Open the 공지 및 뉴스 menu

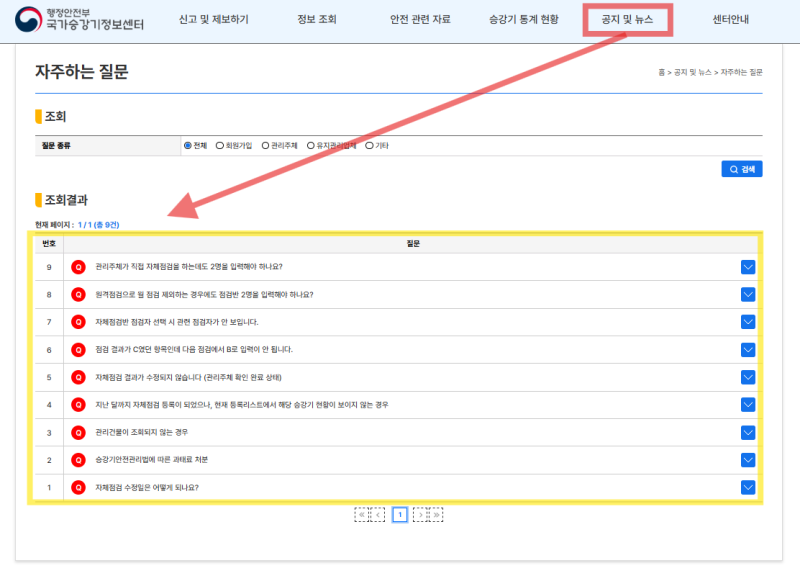(628, 19)
